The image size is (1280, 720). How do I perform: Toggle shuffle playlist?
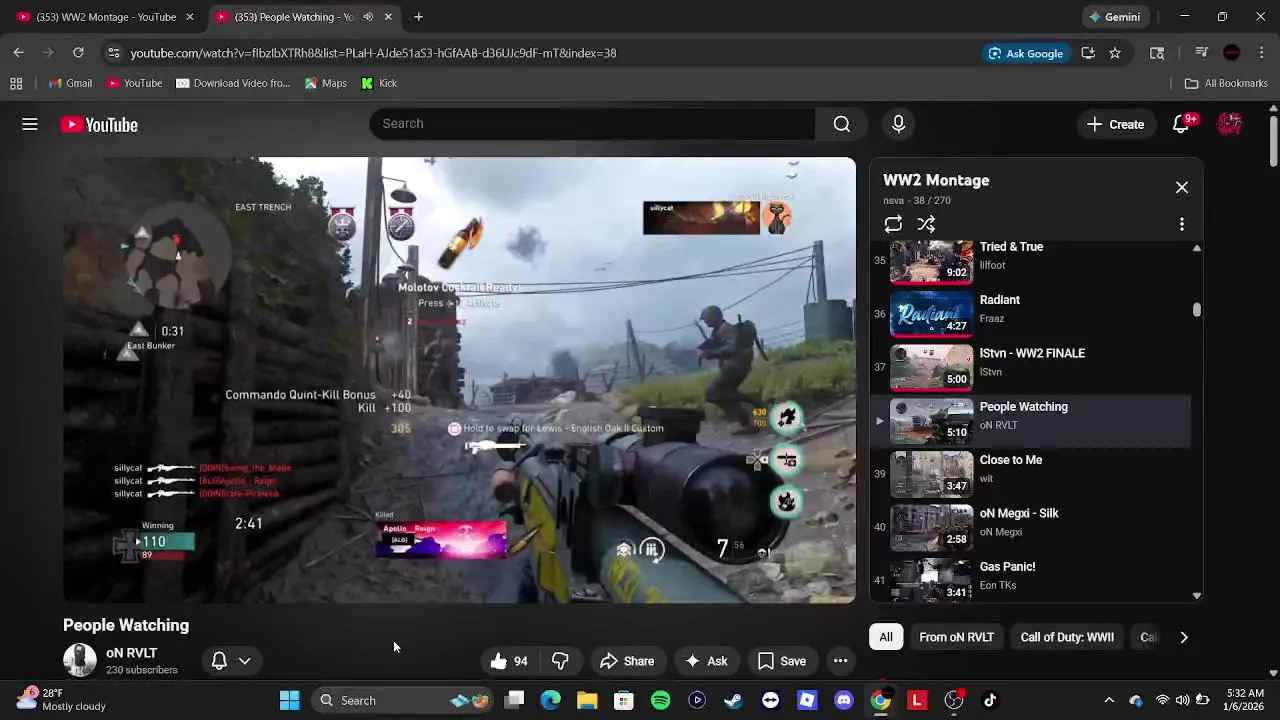(x=926, y=224)
